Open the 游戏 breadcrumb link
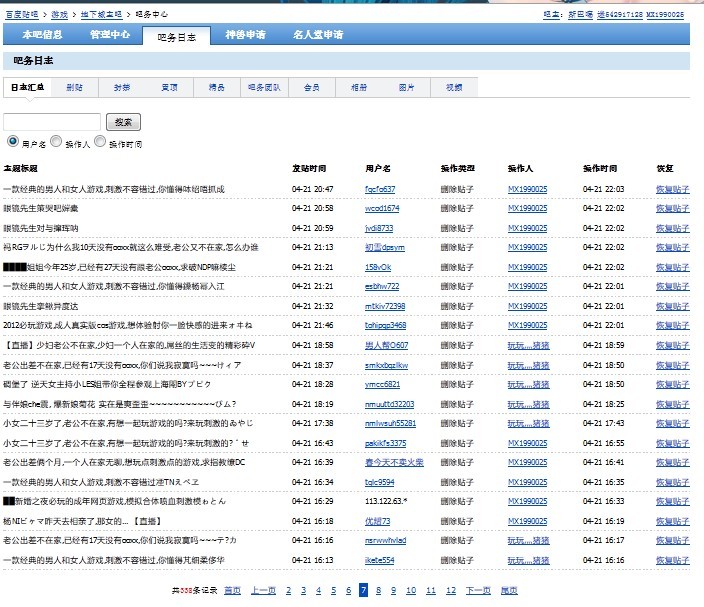The width and height of the screenshot is (704, 607). [x=59, y=14]
